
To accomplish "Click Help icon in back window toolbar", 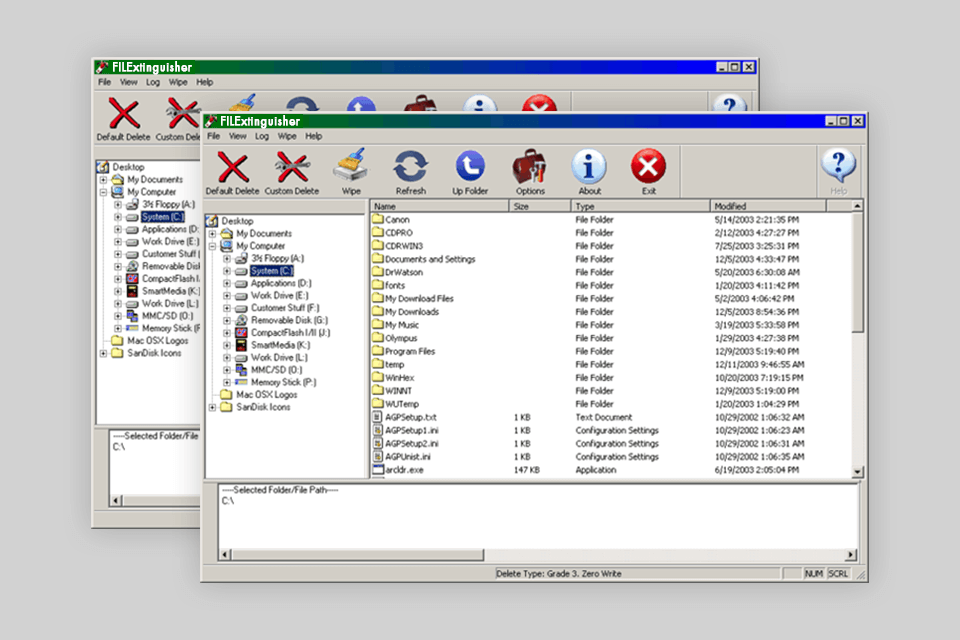I will [729, 105].
